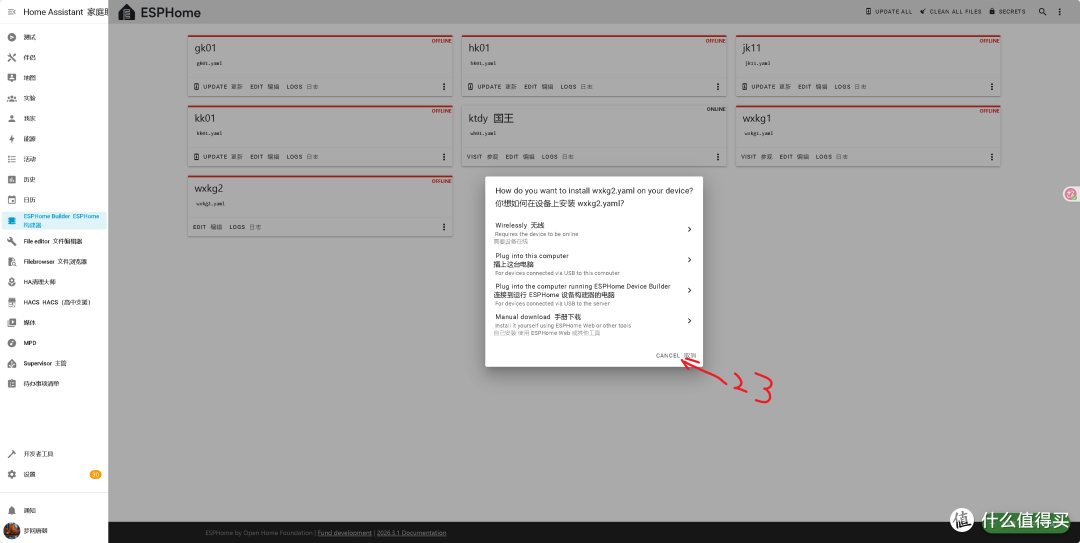Screen dimensions: 1080x543
Task: Collapse the Home Assistant sidebar hamburger icon
Action: point(12,12)
